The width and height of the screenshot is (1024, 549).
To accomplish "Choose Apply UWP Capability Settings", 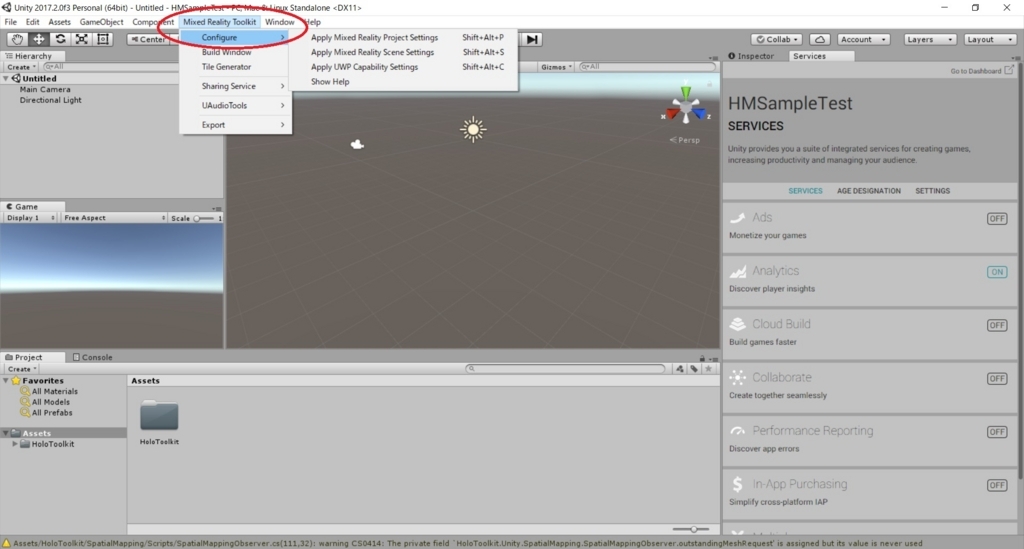I will (404, 67).
